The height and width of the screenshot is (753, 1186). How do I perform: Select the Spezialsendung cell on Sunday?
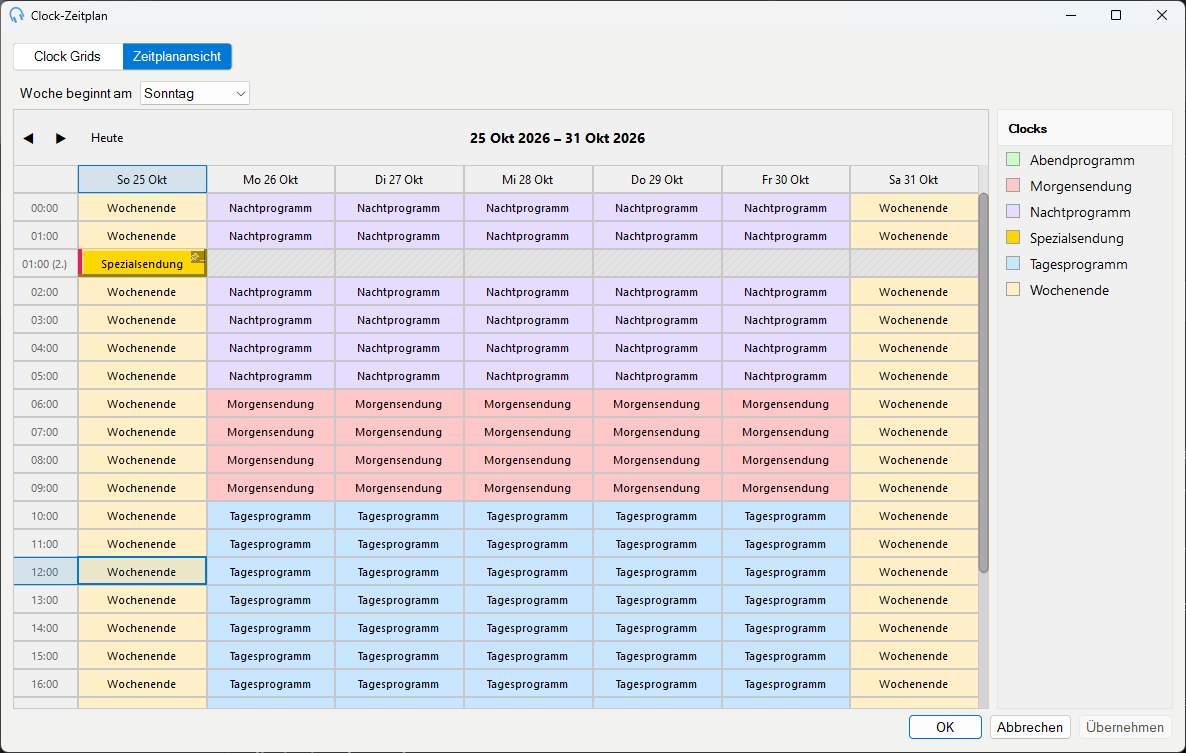[x=142, y=264]
